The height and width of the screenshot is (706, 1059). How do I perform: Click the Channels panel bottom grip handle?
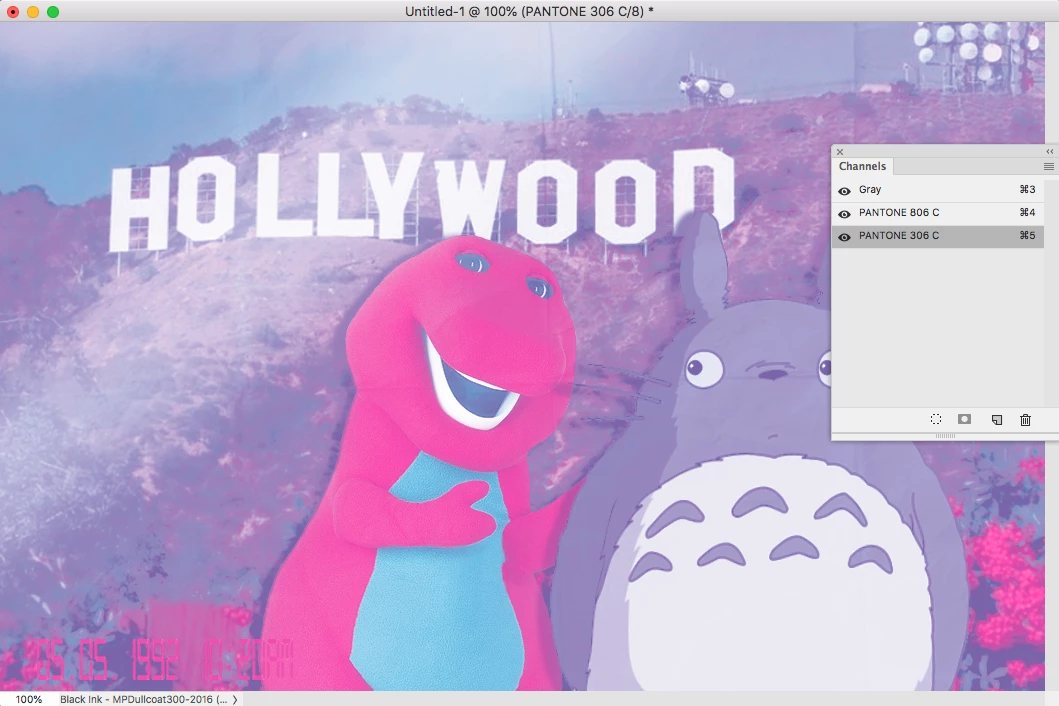click(x=945, y=436)
